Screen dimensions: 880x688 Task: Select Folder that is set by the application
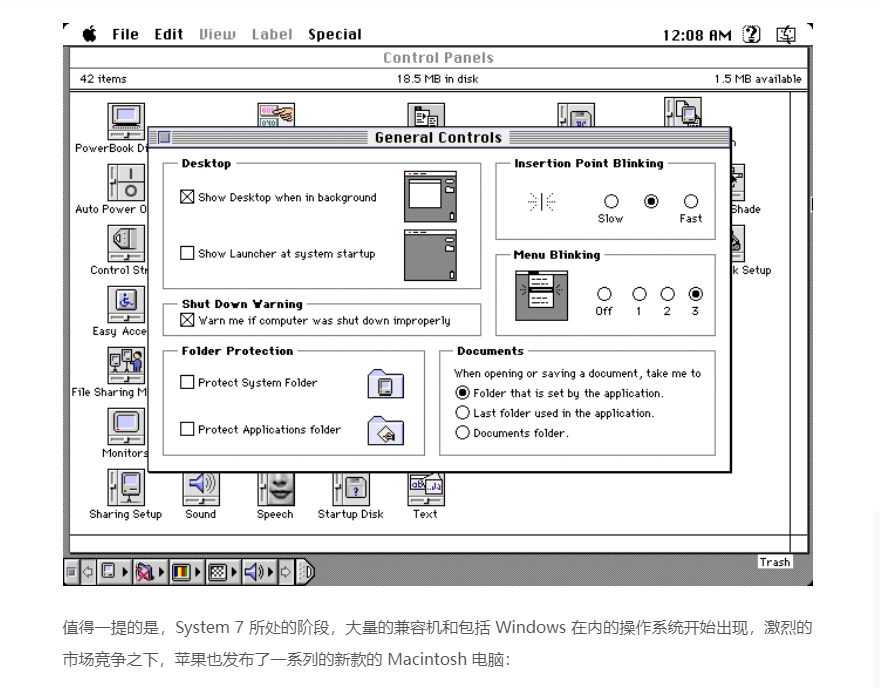point(462,393)
